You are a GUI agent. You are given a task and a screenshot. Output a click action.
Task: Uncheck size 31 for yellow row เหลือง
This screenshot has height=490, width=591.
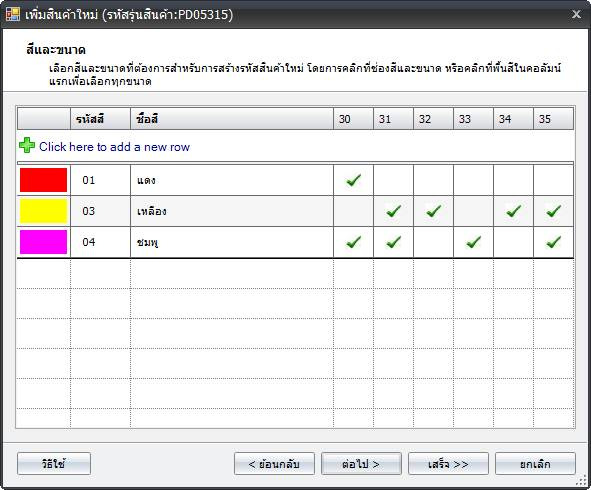pyautogui.click(x=393, y=211)
